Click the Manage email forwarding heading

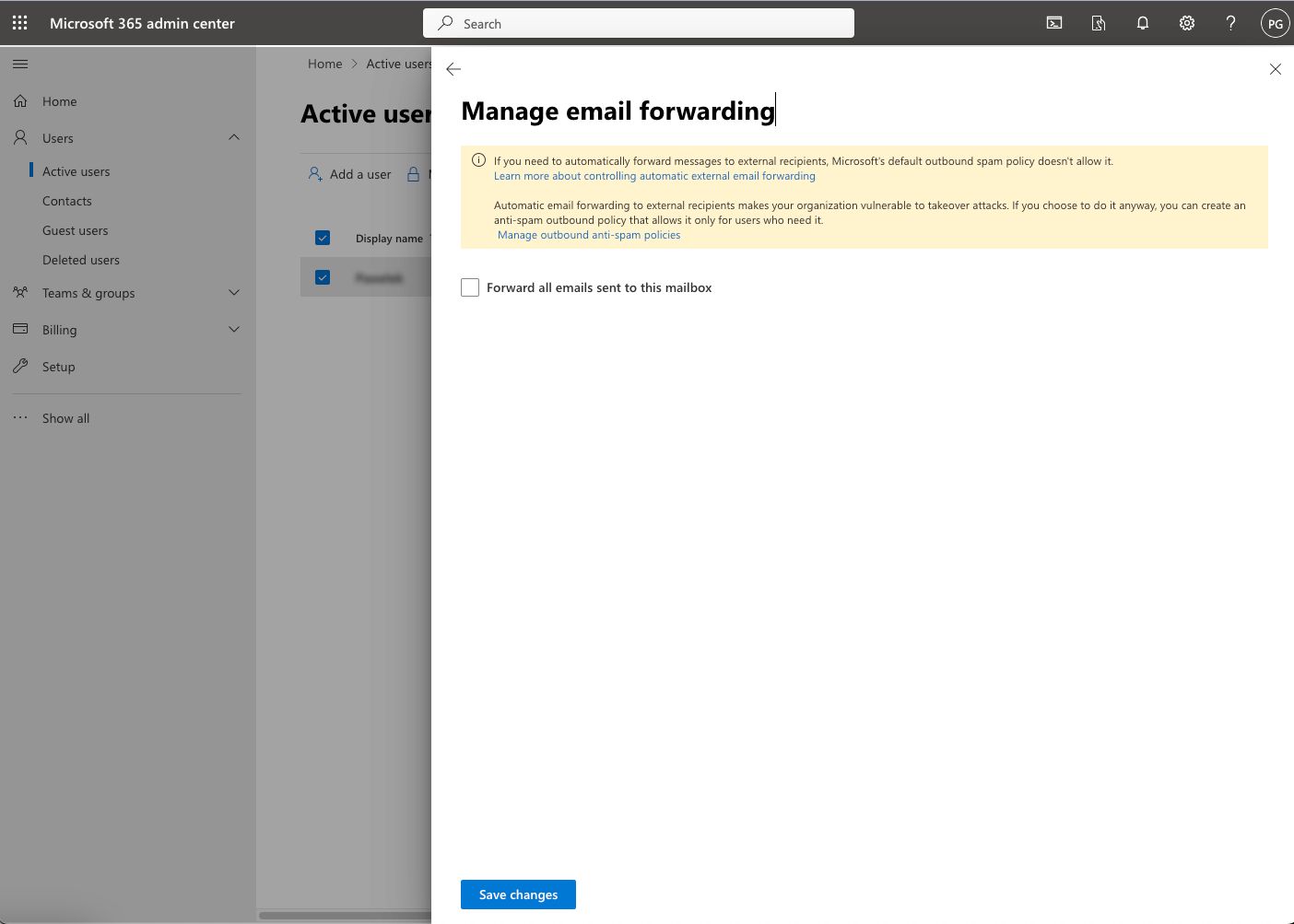pos(618,111)
